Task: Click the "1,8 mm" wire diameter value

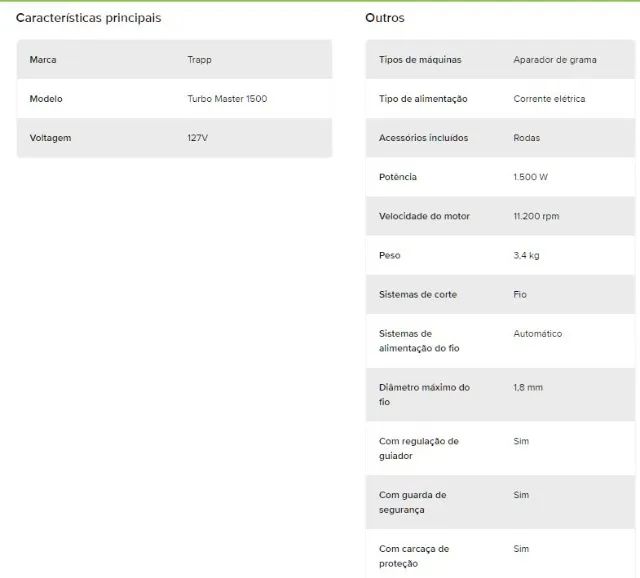Action: (528, 387)
